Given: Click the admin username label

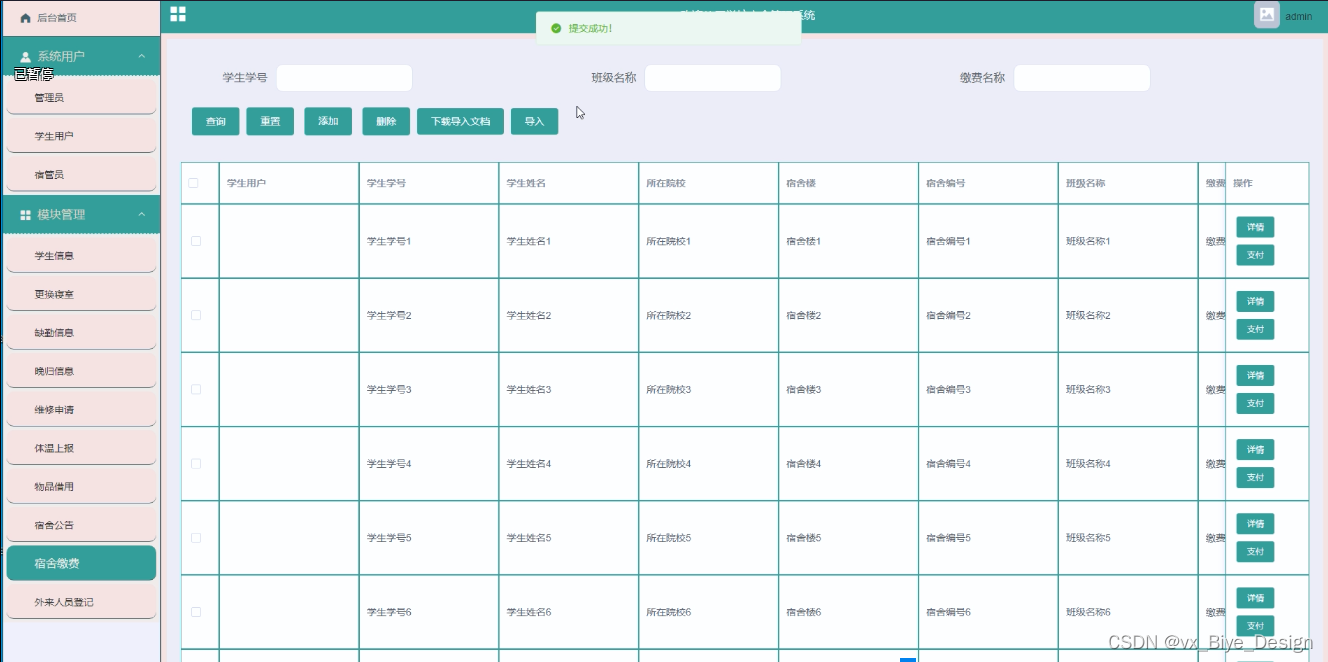Looking at the screenshot, I should (1298, 16).
